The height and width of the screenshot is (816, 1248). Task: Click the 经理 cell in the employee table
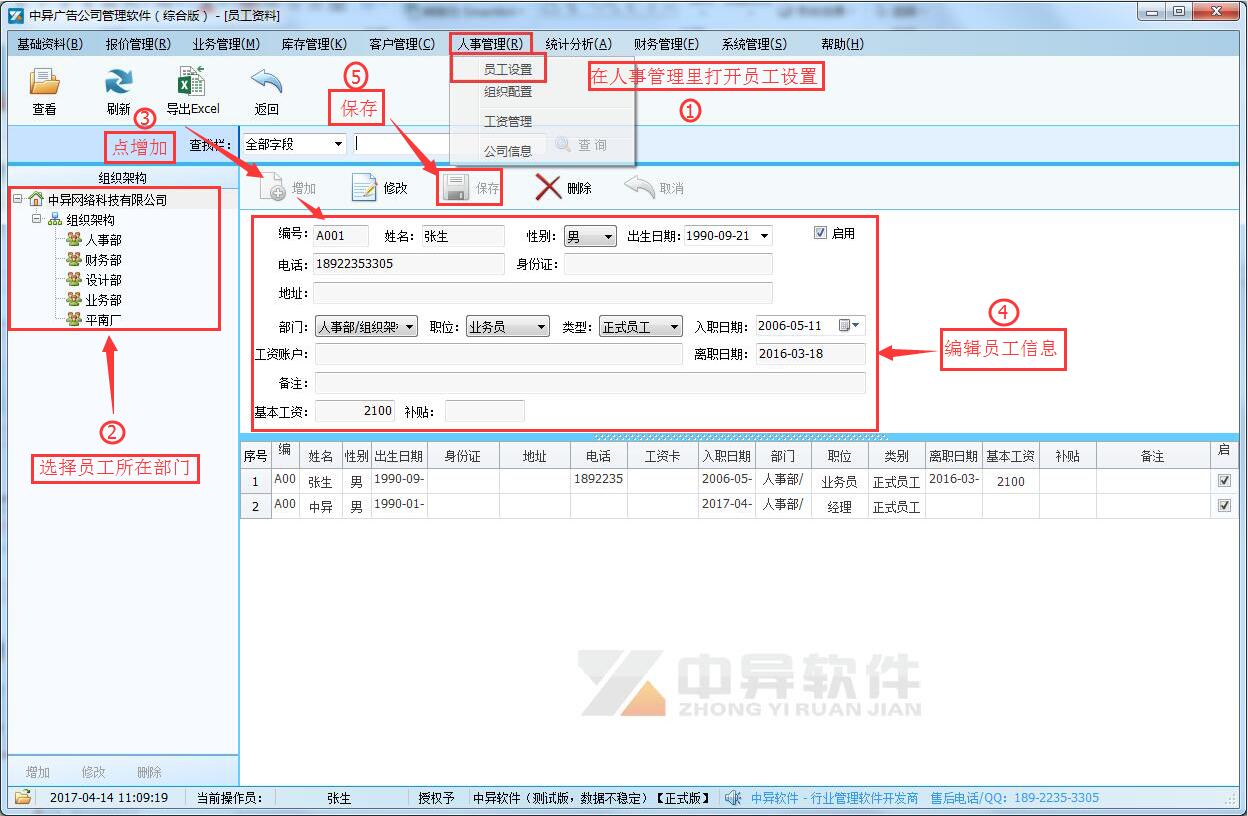[840, 507]
